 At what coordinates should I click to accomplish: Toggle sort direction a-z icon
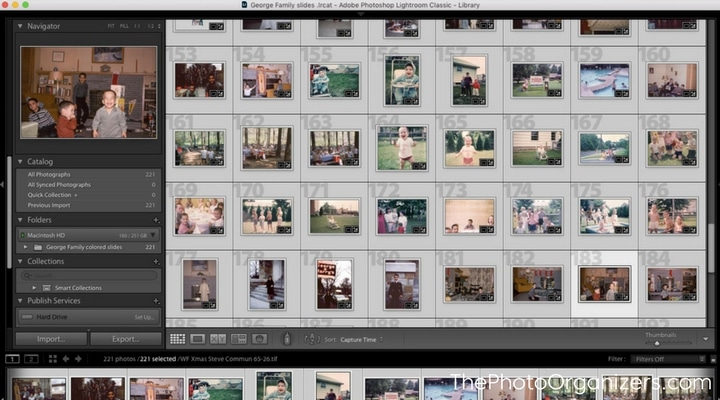click(312, 339)
